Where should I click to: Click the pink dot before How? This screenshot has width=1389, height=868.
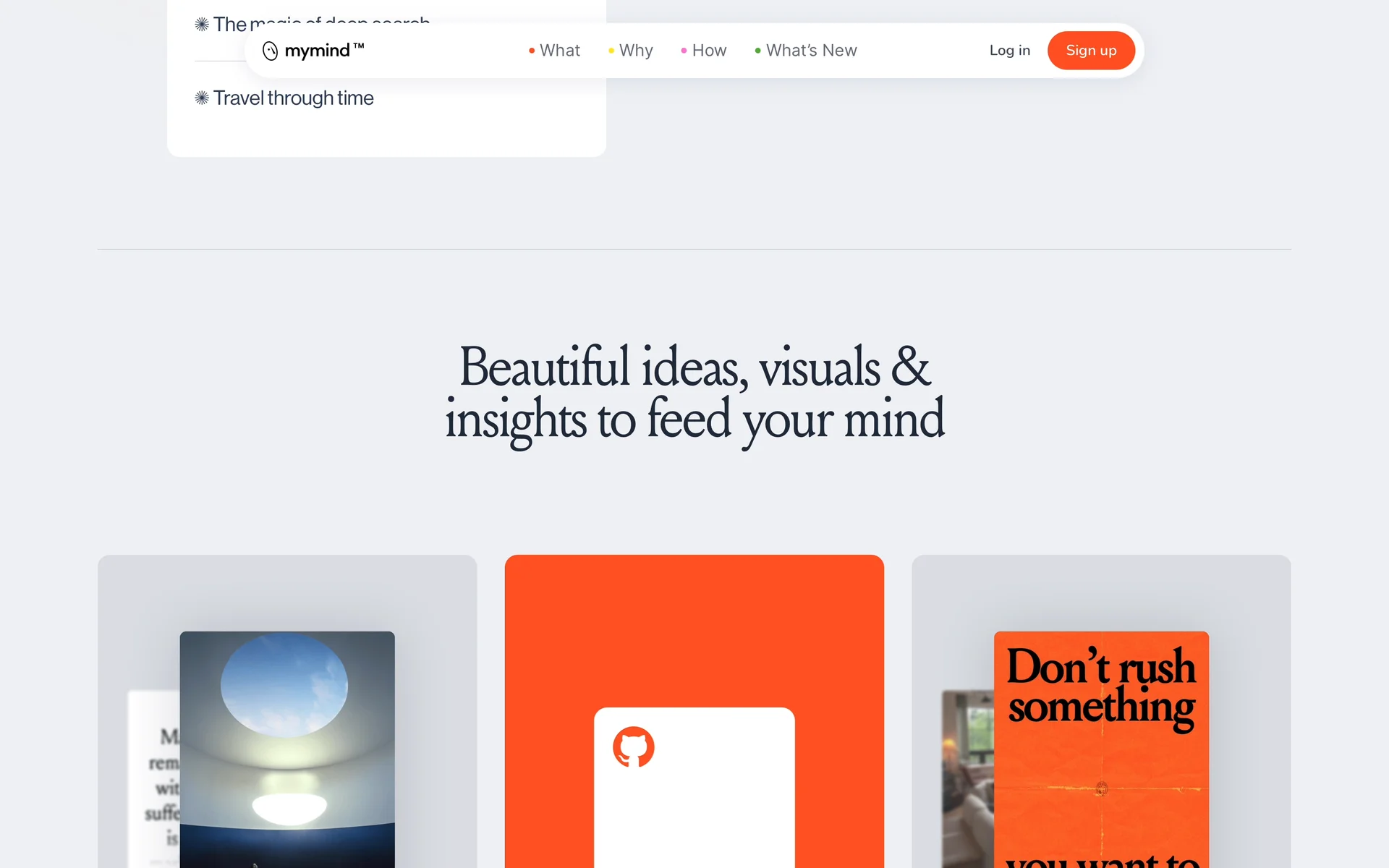tap(684, 51)
